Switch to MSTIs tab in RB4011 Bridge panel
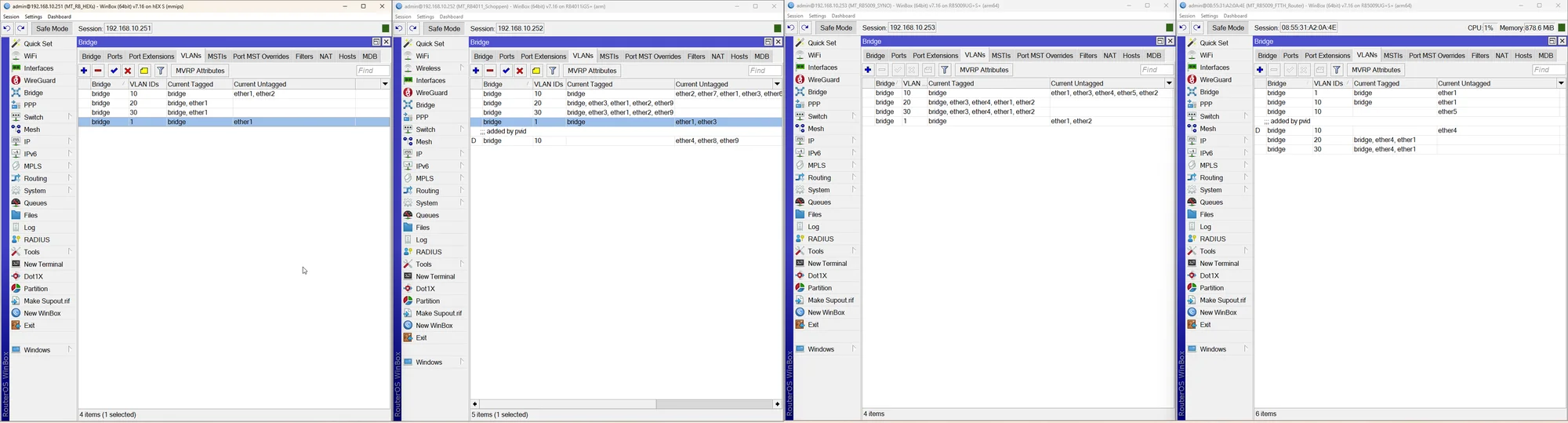Image resolution: width=1568 pixels, height=423 pixels. point(609,57)
